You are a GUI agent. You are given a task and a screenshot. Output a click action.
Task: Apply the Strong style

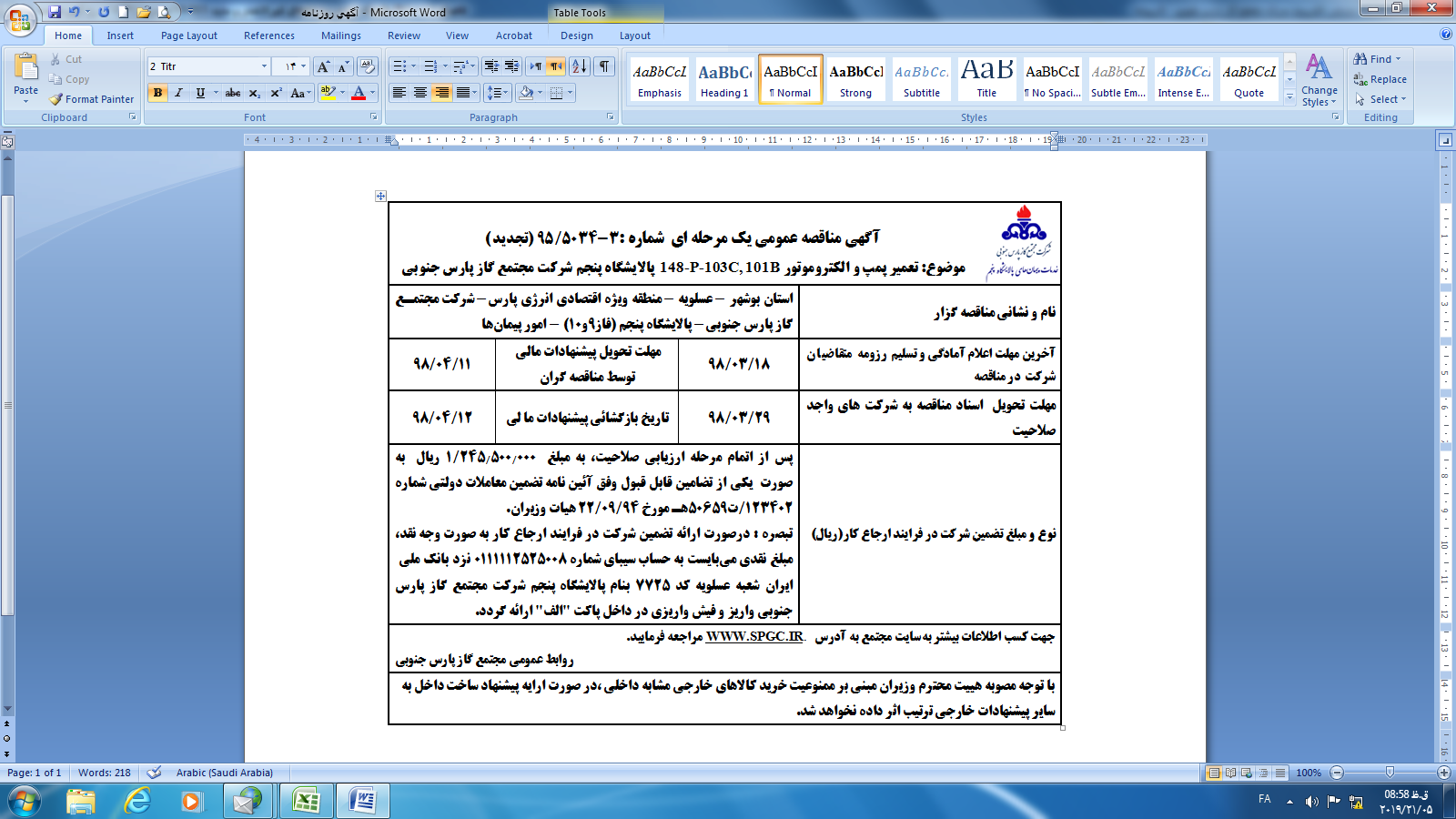pyautogui.click(x=855, y=79)
